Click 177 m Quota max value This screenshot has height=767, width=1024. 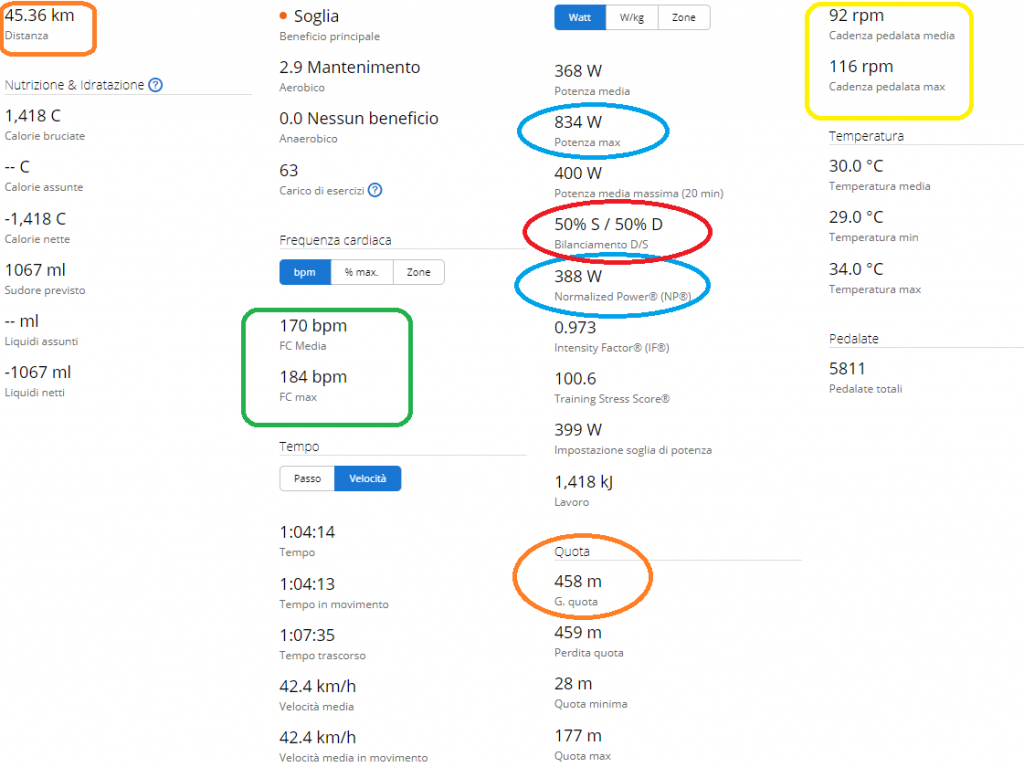(x=578, y=736)
